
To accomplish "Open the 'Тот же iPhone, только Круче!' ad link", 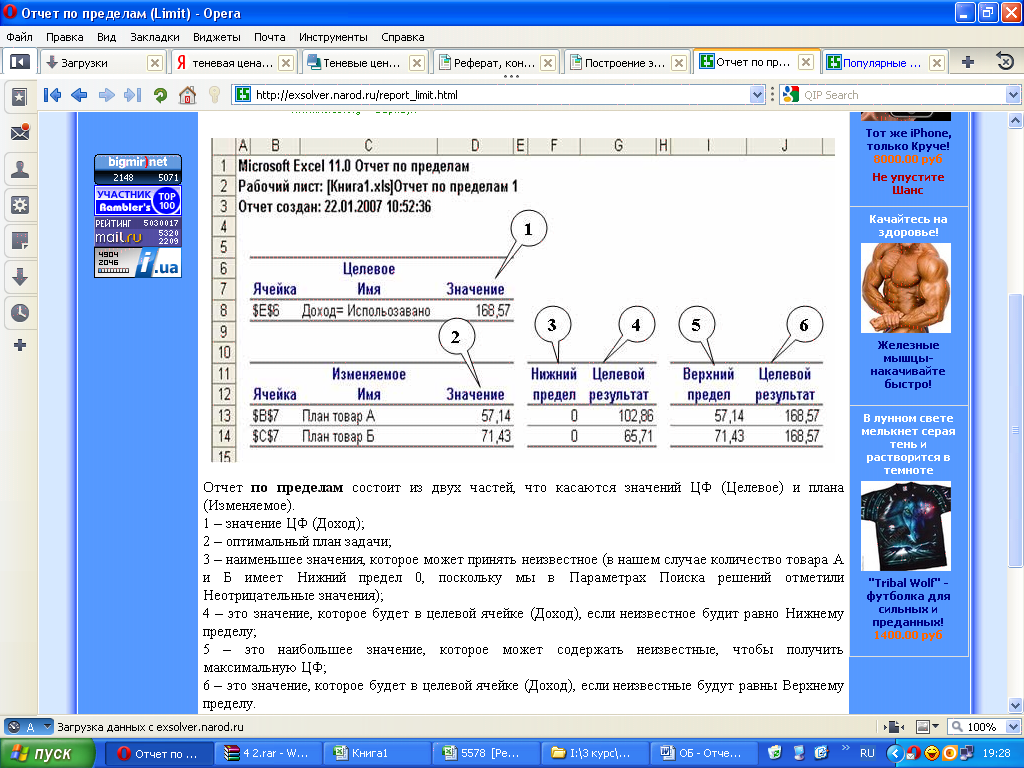I will [x=908, y=140].
